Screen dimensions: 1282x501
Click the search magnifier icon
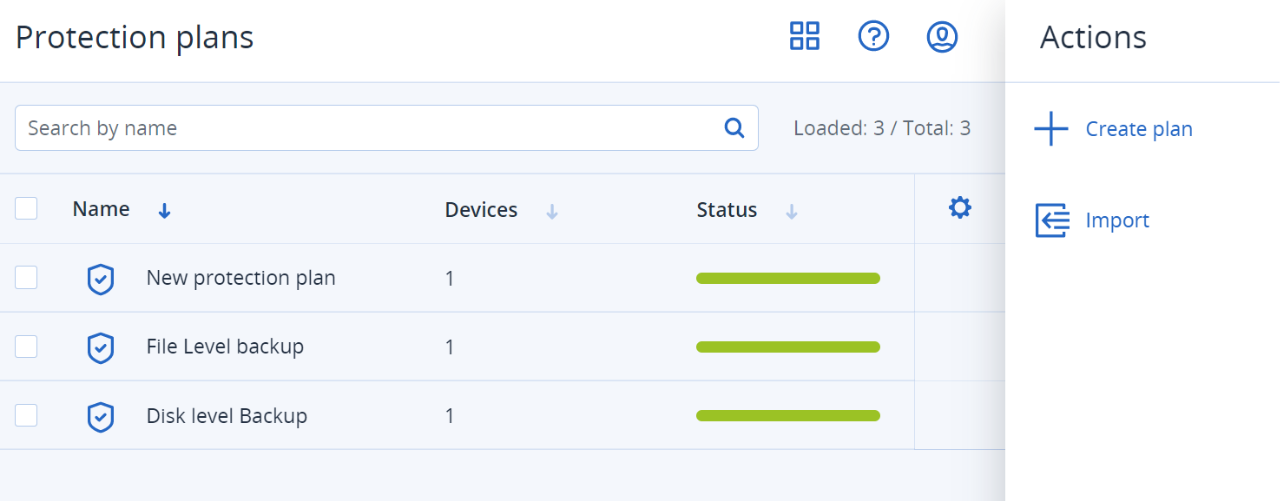tap(734, 128)
